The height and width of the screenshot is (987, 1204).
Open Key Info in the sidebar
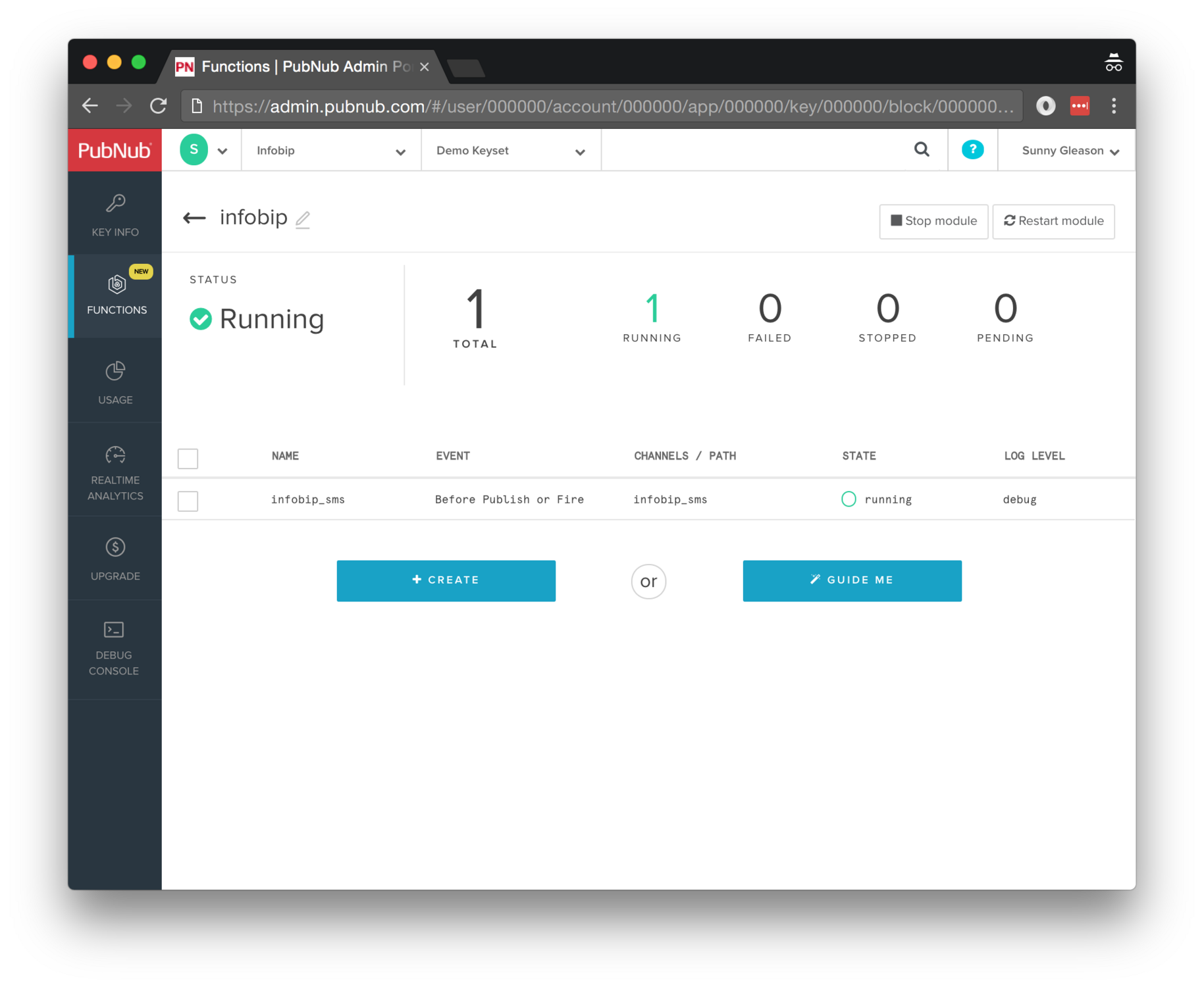(x=115, y=215)
